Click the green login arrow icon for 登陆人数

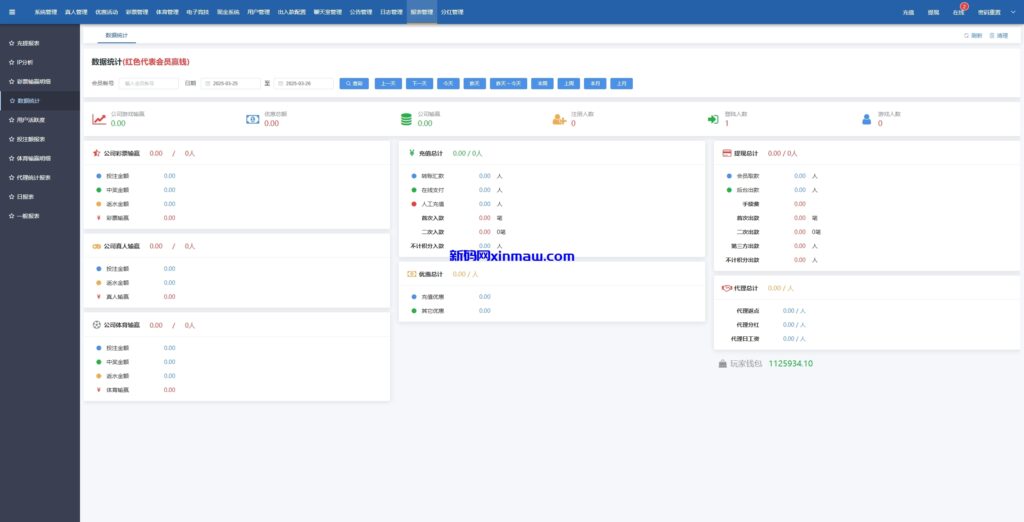point(712,119)
